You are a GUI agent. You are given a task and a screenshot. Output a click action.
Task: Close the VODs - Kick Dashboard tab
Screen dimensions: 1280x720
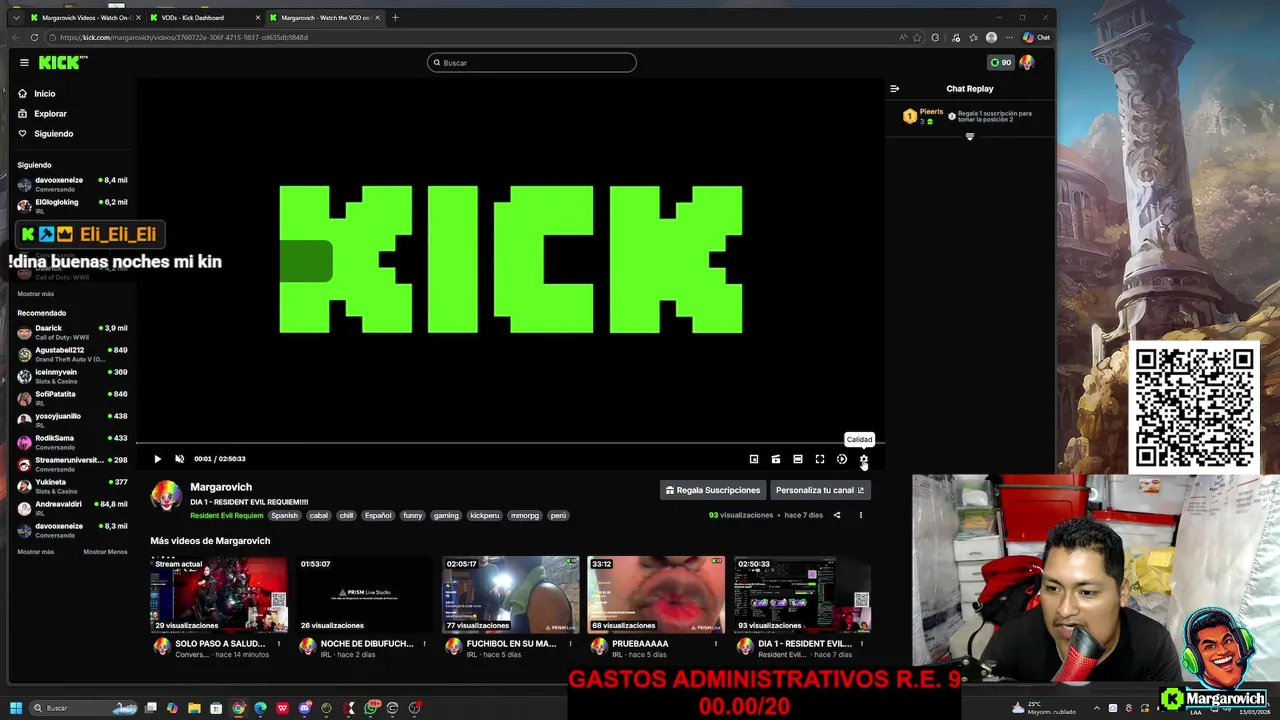(x=258, y=18)
